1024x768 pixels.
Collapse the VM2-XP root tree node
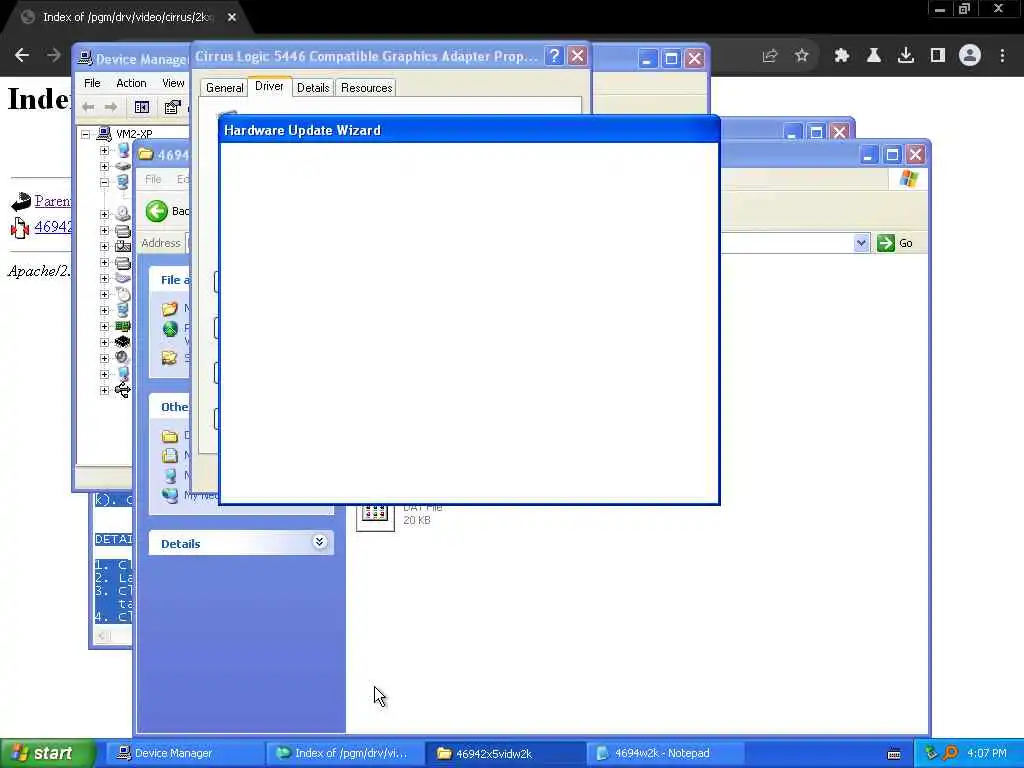click(x=86, y=135)
